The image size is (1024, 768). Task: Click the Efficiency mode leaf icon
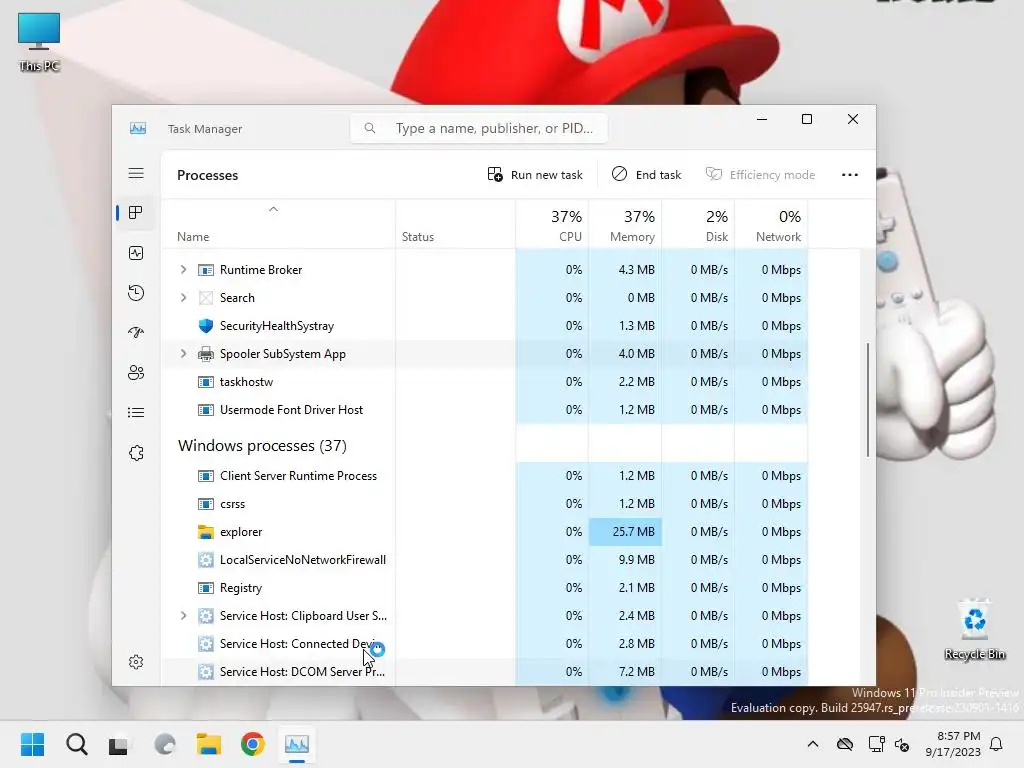point(714,174)
